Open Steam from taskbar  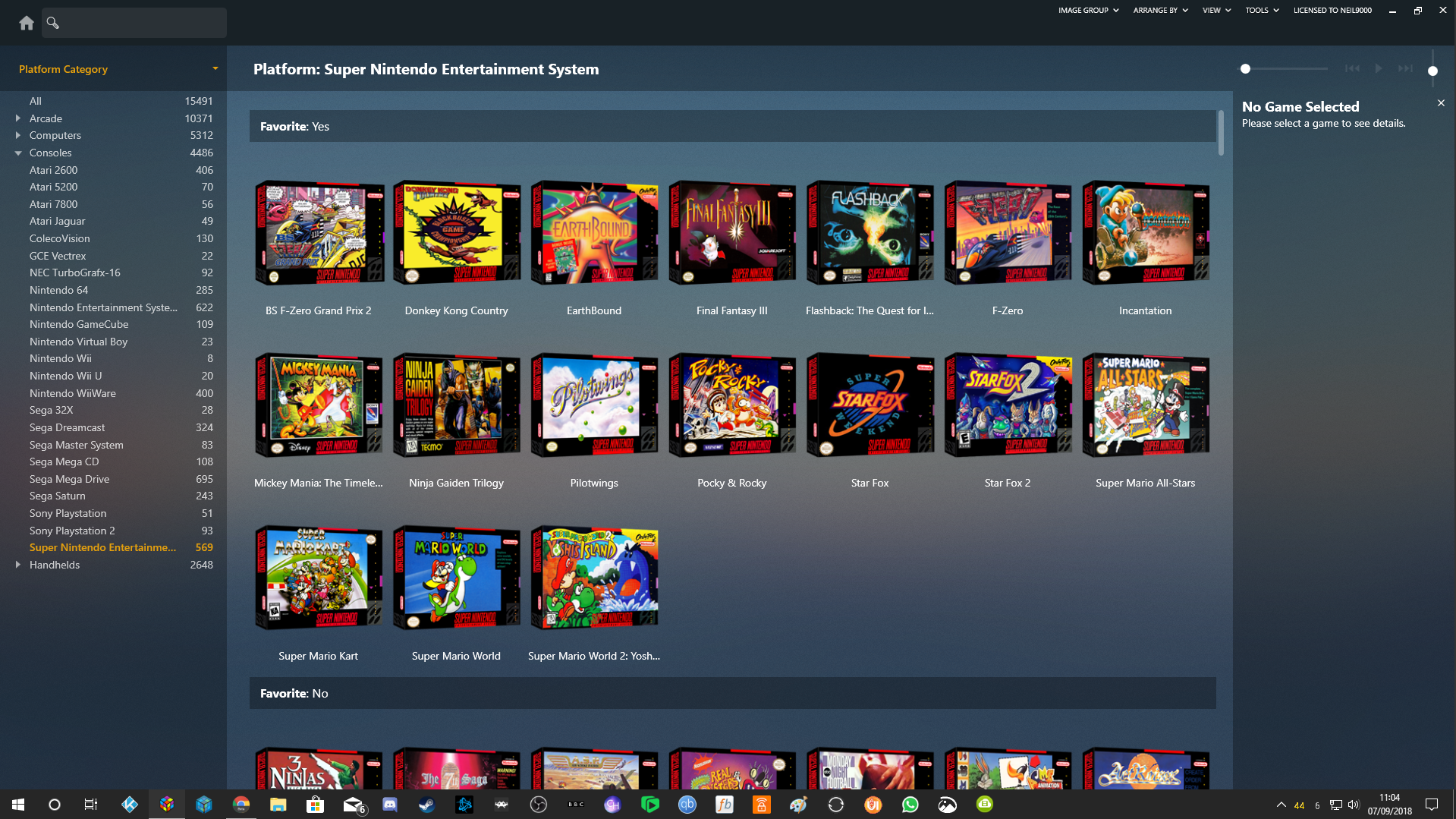click(x=427, y=805)
